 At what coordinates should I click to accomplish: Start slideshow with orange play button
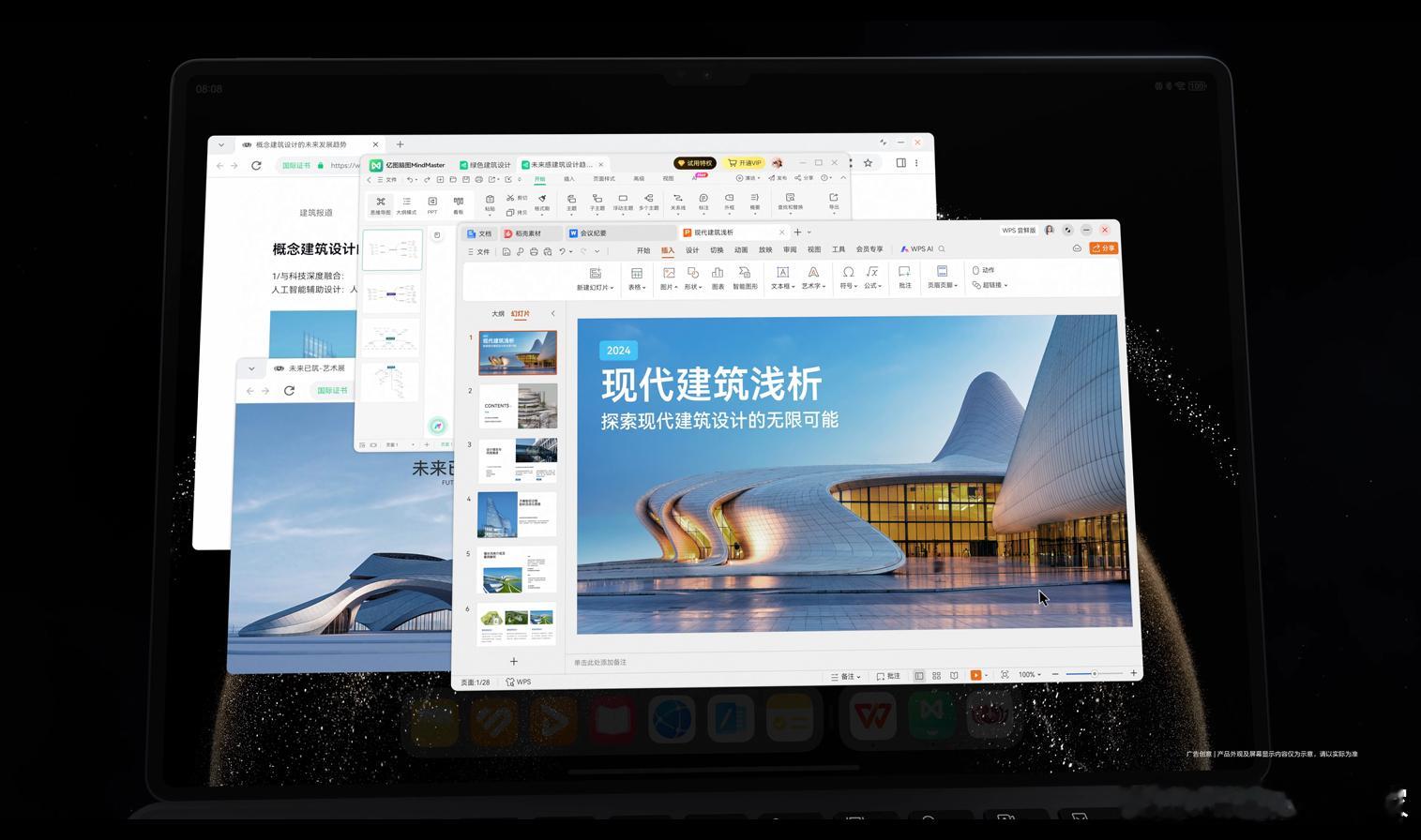click(975, 675)
